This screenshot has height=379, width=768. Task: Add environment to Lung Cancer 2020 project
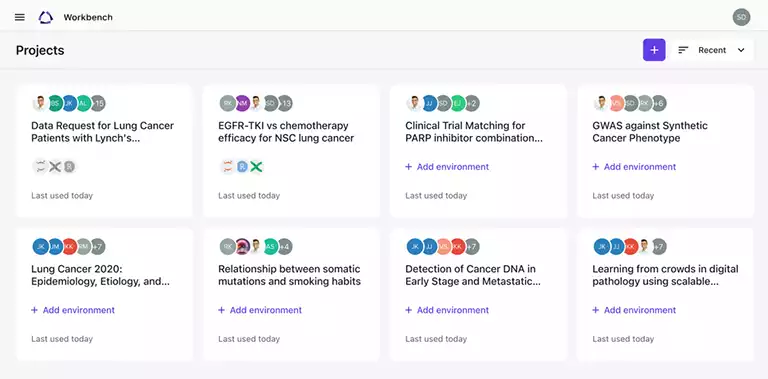point(73,310)
